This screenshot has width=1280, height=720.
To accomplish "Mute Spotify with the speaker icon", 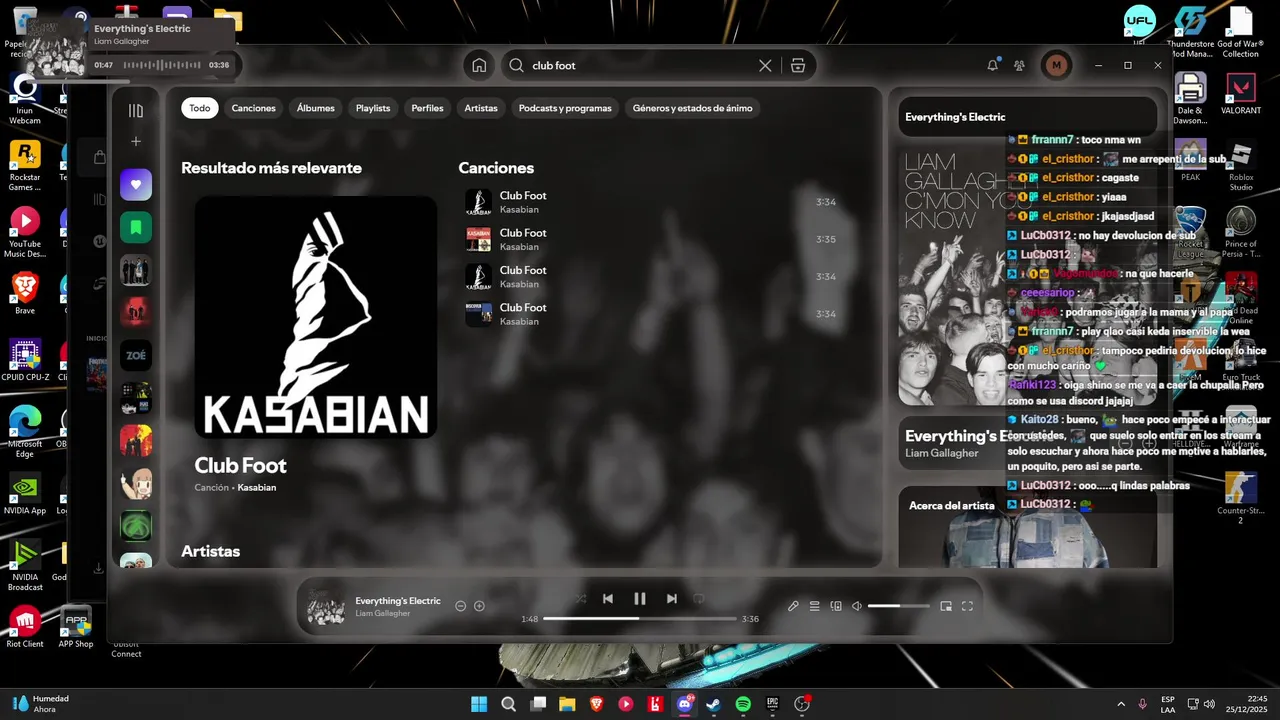I will tap(857, 606).
